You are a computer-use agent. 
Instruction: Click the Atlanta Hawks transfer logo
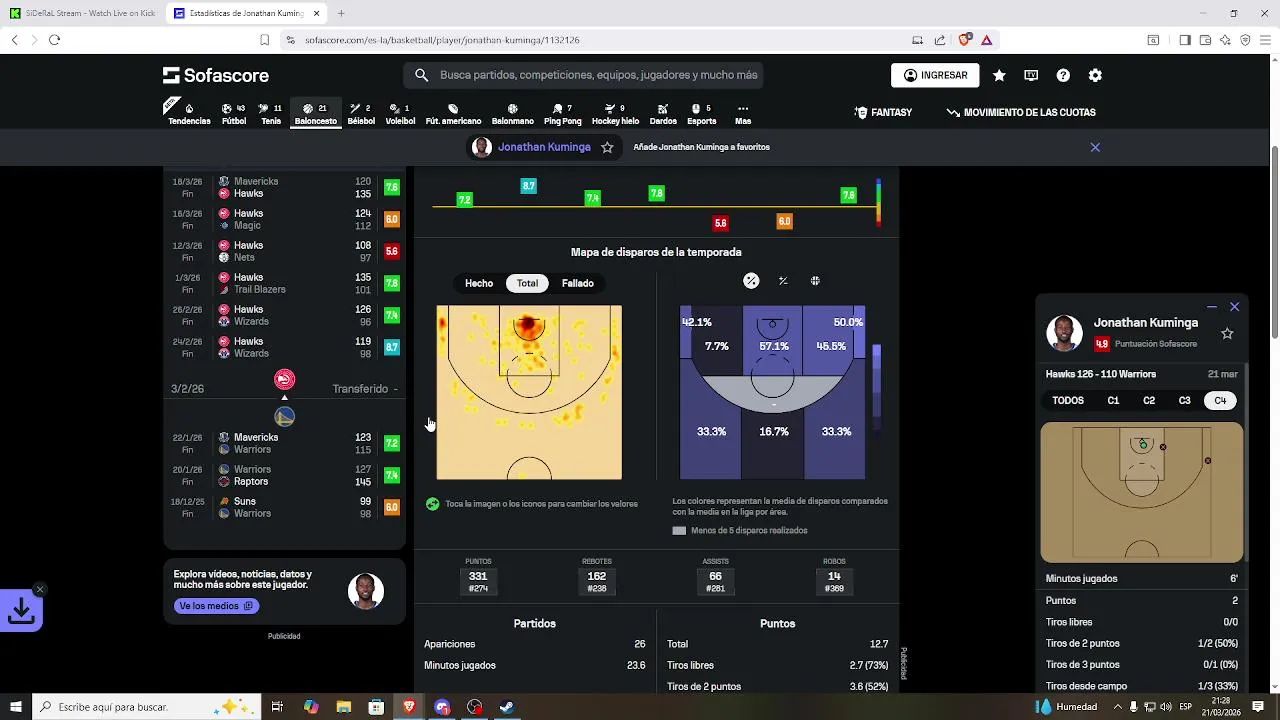coord(284,380)
